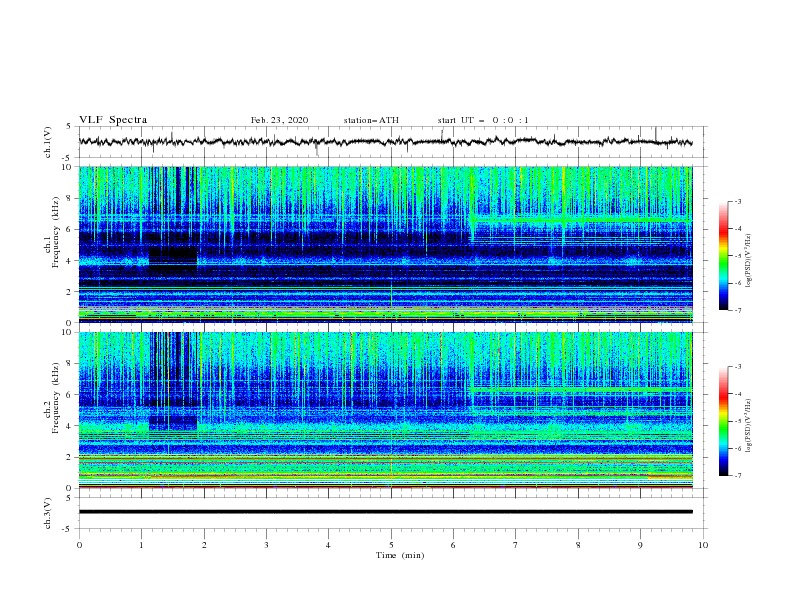Click the time axis tick '0'
Image resolution: width=792 pixels, height=612 pixels.
tap(79, 545)
